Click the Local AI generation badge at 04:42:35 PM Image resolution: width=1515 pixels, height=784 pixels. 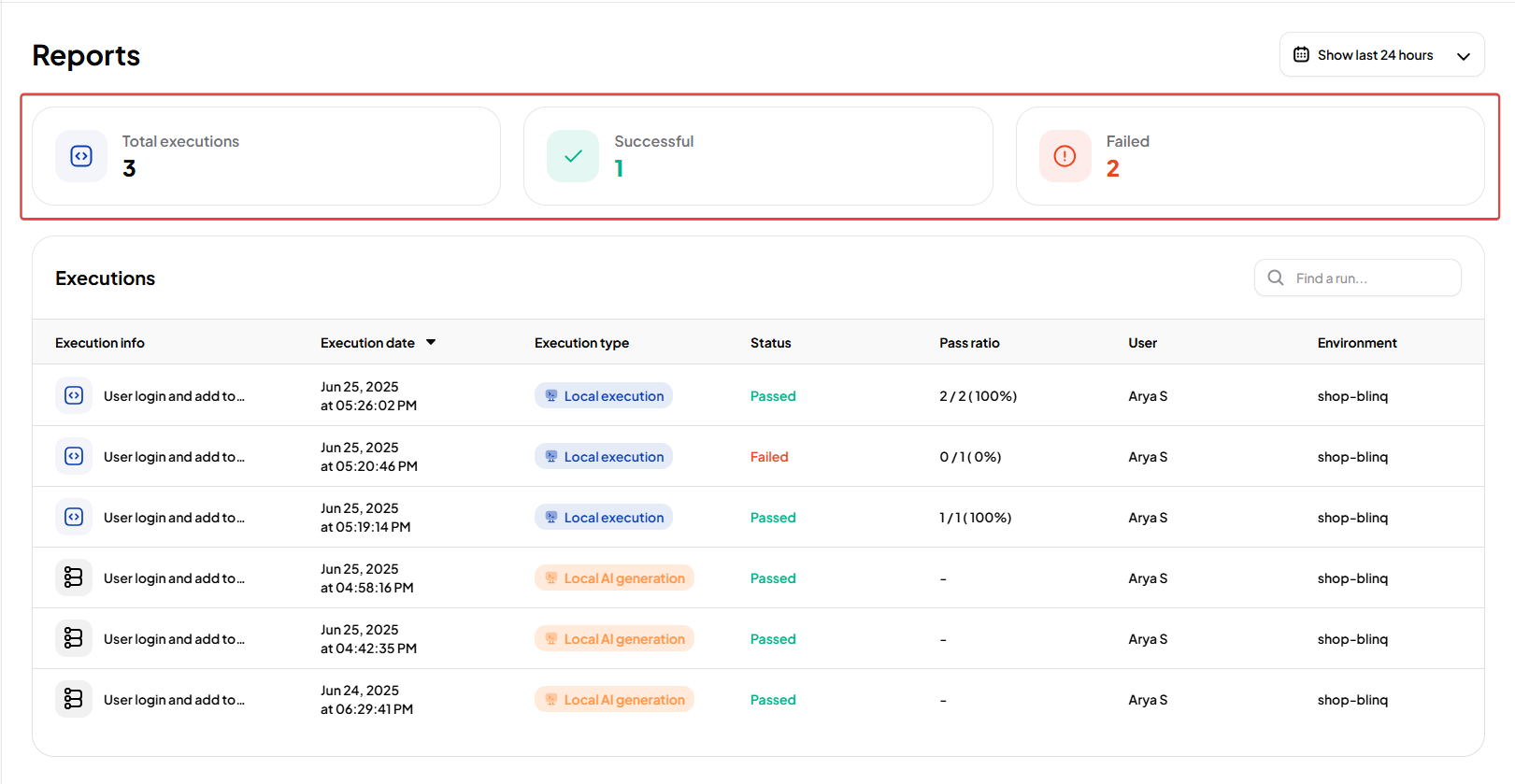coord(614,638)
